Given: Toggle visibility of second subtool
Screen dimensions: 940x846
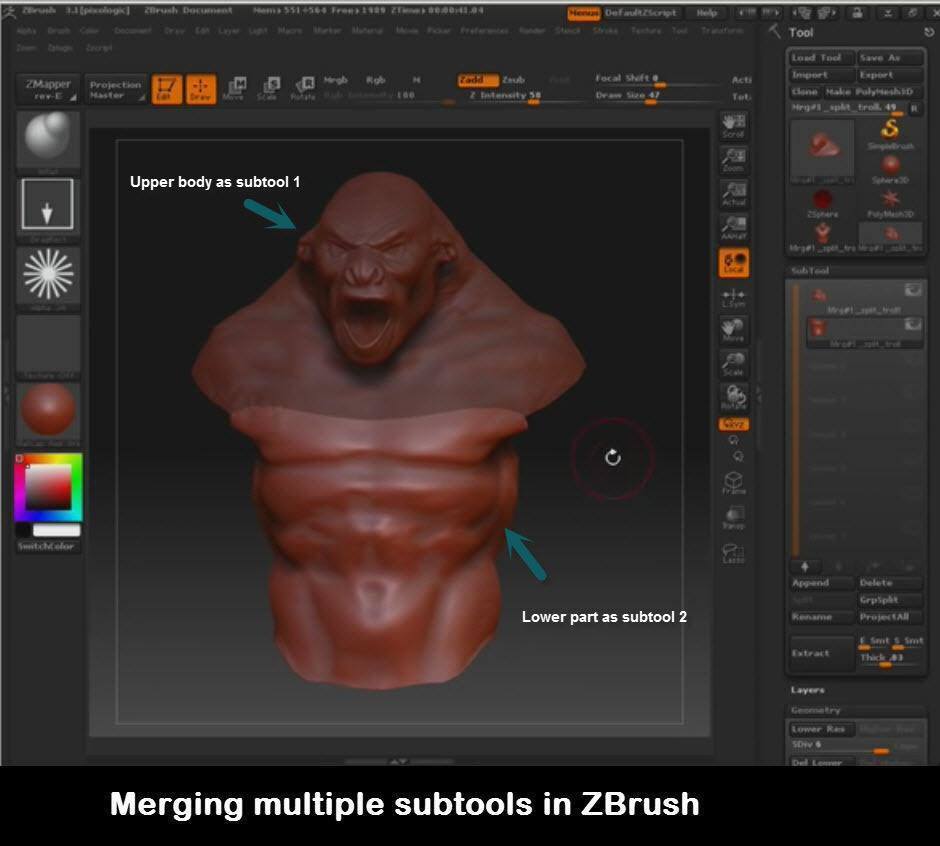Looking at the screenshot, I should click(913, 324).
